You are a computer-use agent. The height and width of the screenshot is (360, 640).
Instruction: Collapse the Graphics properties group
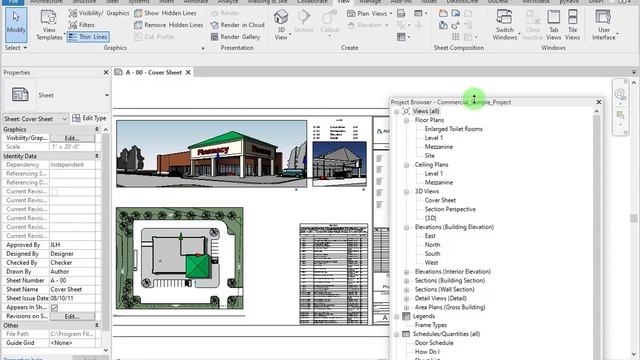[x=97, y=129]
